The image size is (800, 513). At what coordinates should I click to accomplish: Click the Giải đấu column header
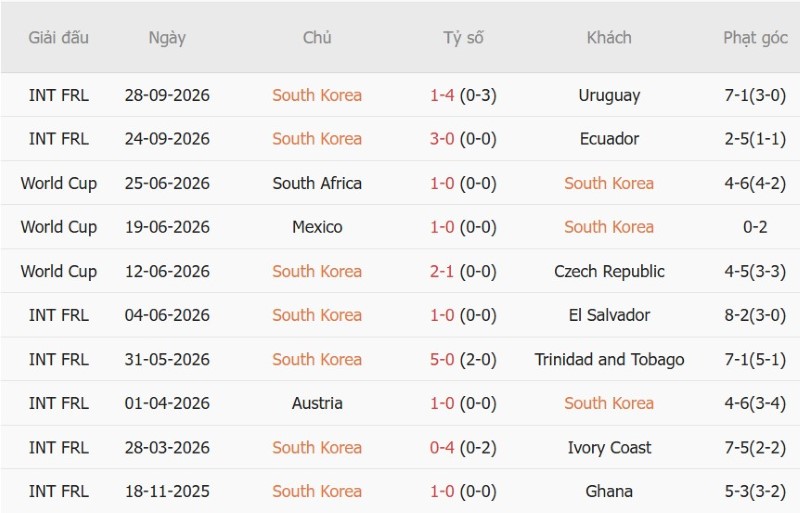[x=58, y=38]
